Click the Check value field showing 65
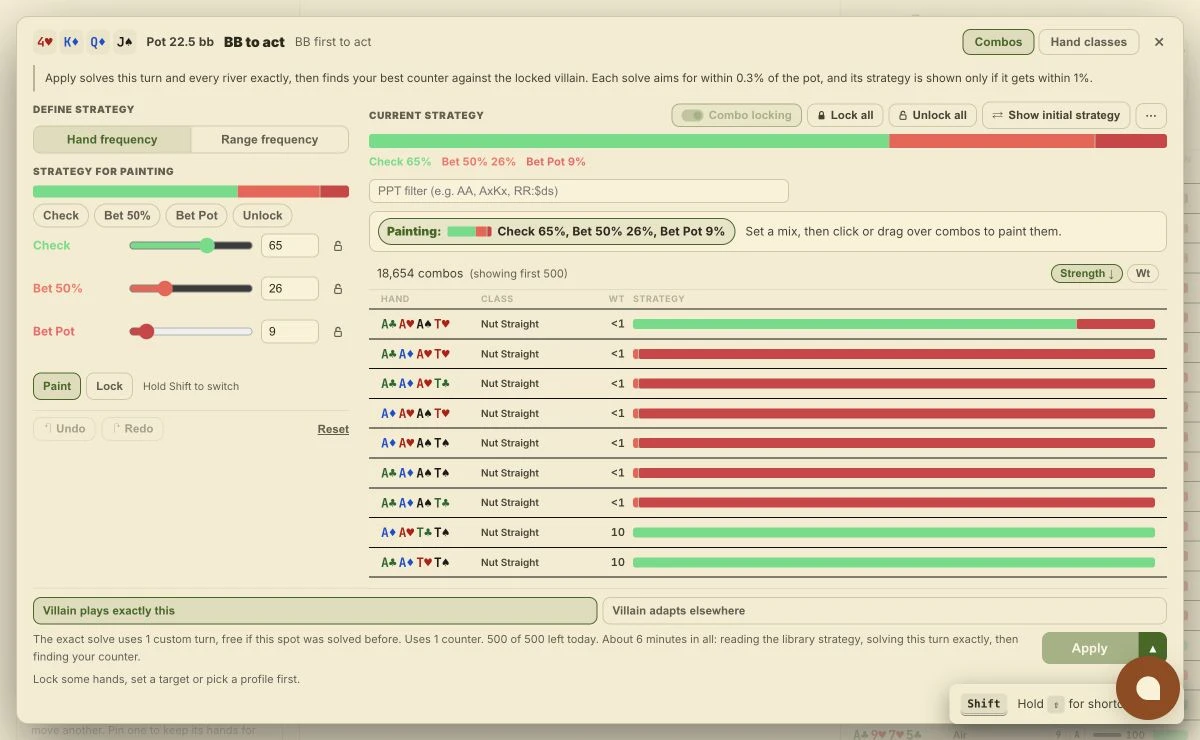Viewport: 1200px width, 740px height. (290, 246)
